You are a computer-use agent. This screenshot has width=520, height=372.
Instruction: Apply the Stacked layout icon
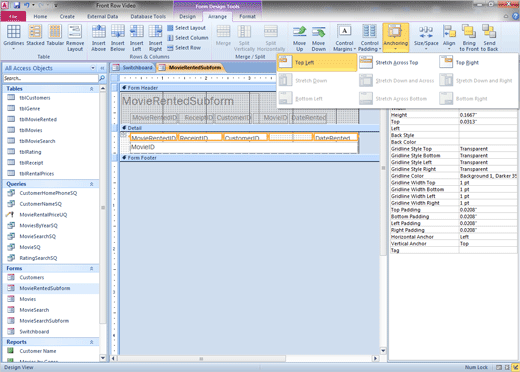(x=35, y=32)
